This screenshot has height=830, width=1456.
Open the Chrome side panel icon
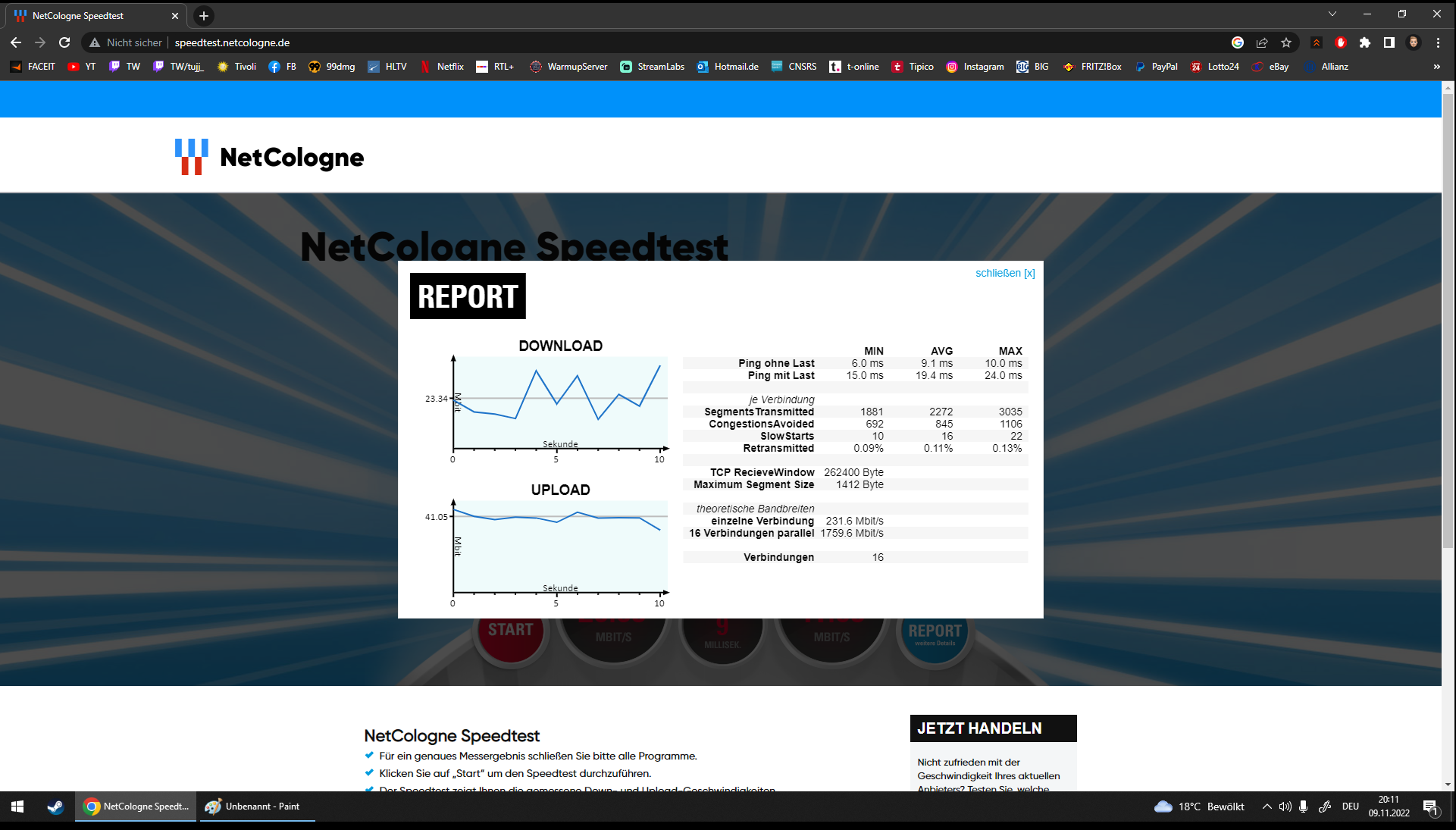1389,42
